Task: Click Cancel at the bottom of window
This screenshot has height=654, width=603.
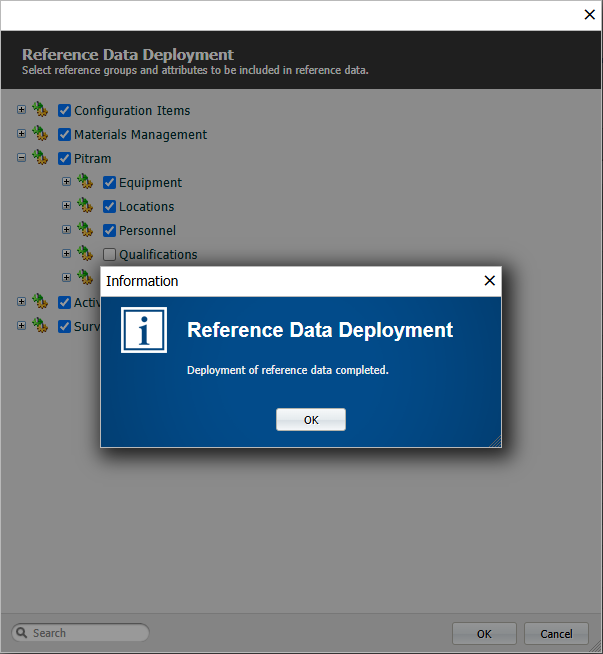Action: 556,634
